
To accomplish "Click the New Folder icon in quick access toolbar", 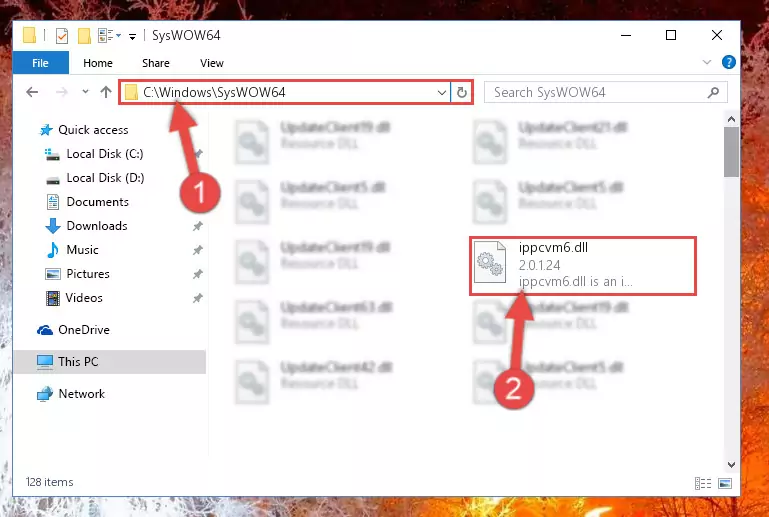I will [x=84, y=36].
